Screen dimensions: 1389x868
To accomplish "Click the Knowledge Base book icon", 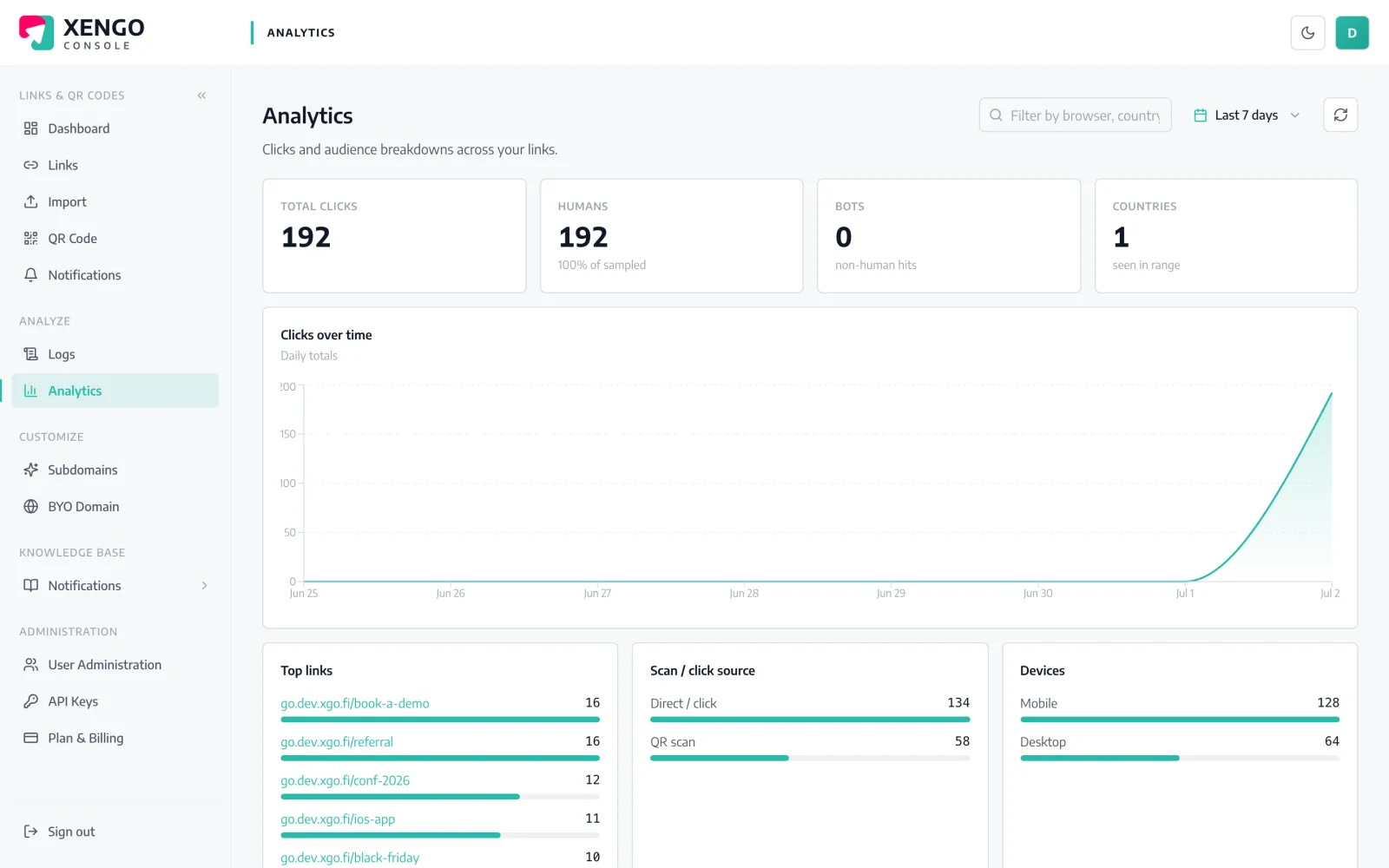I will click(x=31, y=585).
